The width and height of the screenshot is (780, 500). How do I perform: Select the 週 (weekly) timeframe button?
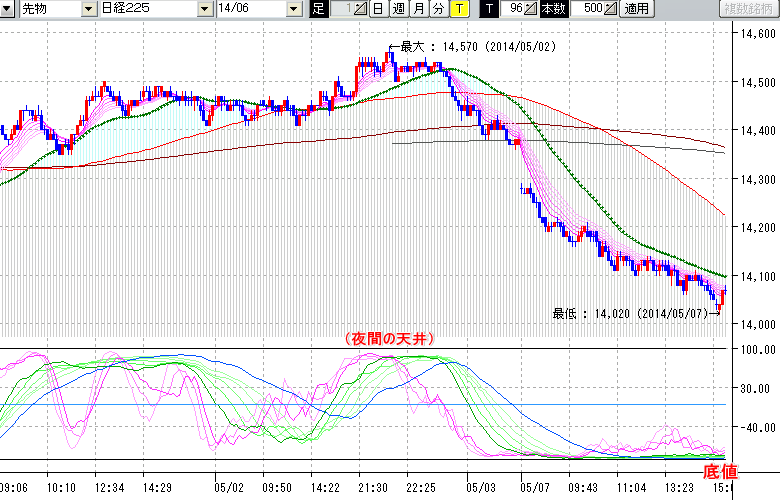pyautogui.click(x=398, y=9)
